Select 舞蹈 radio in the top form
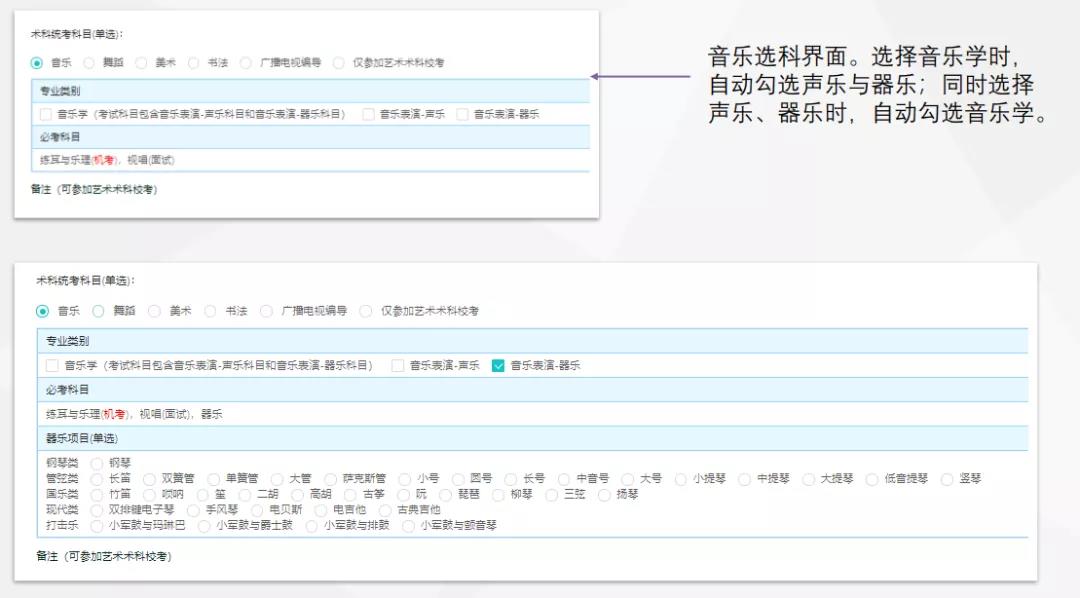The image size is (1080, 598). click(89, 63)
